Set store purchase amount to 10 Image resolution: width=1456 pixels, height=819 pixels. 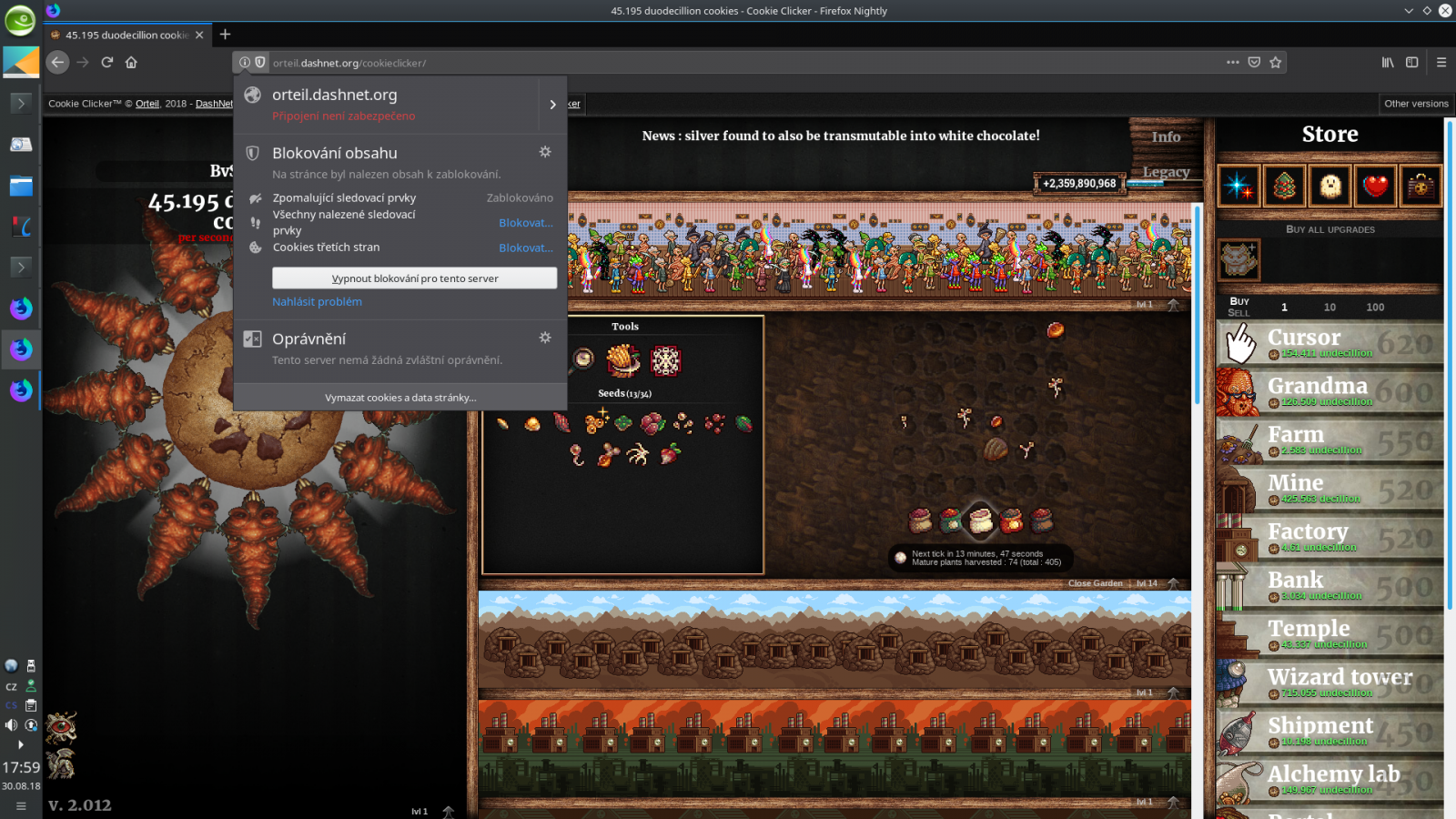[1330, 308]
